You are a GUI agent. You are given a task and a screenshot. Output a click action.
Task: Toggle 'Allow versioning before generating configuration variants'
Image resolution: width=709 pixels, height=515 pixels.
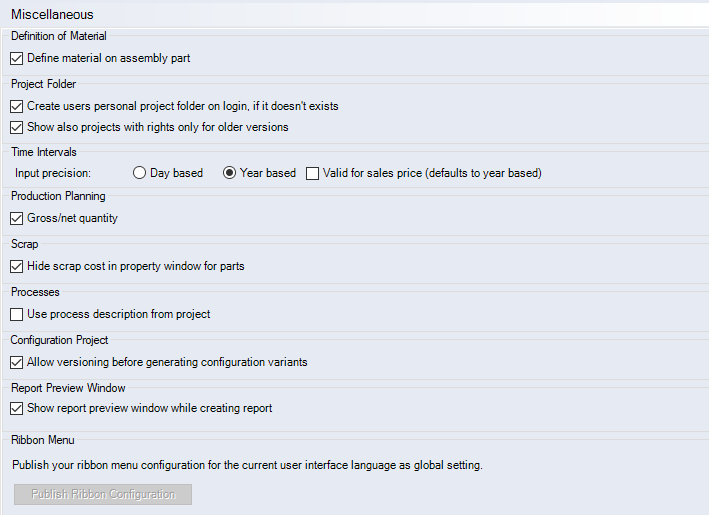click(16, 362)
